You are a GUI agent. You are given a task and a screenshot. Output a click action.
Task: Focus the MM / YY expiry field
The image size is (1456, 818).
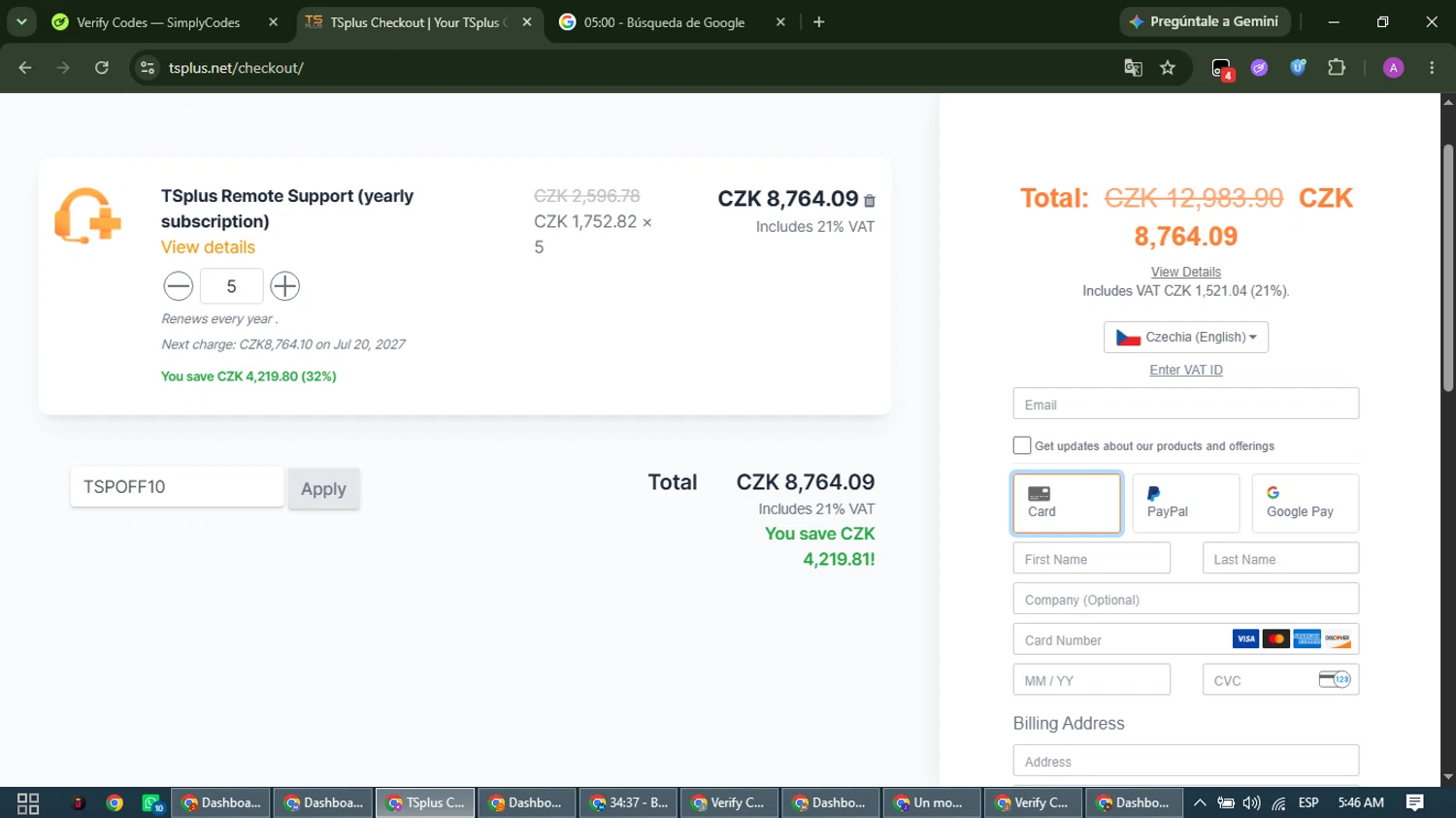[1092, 679]
